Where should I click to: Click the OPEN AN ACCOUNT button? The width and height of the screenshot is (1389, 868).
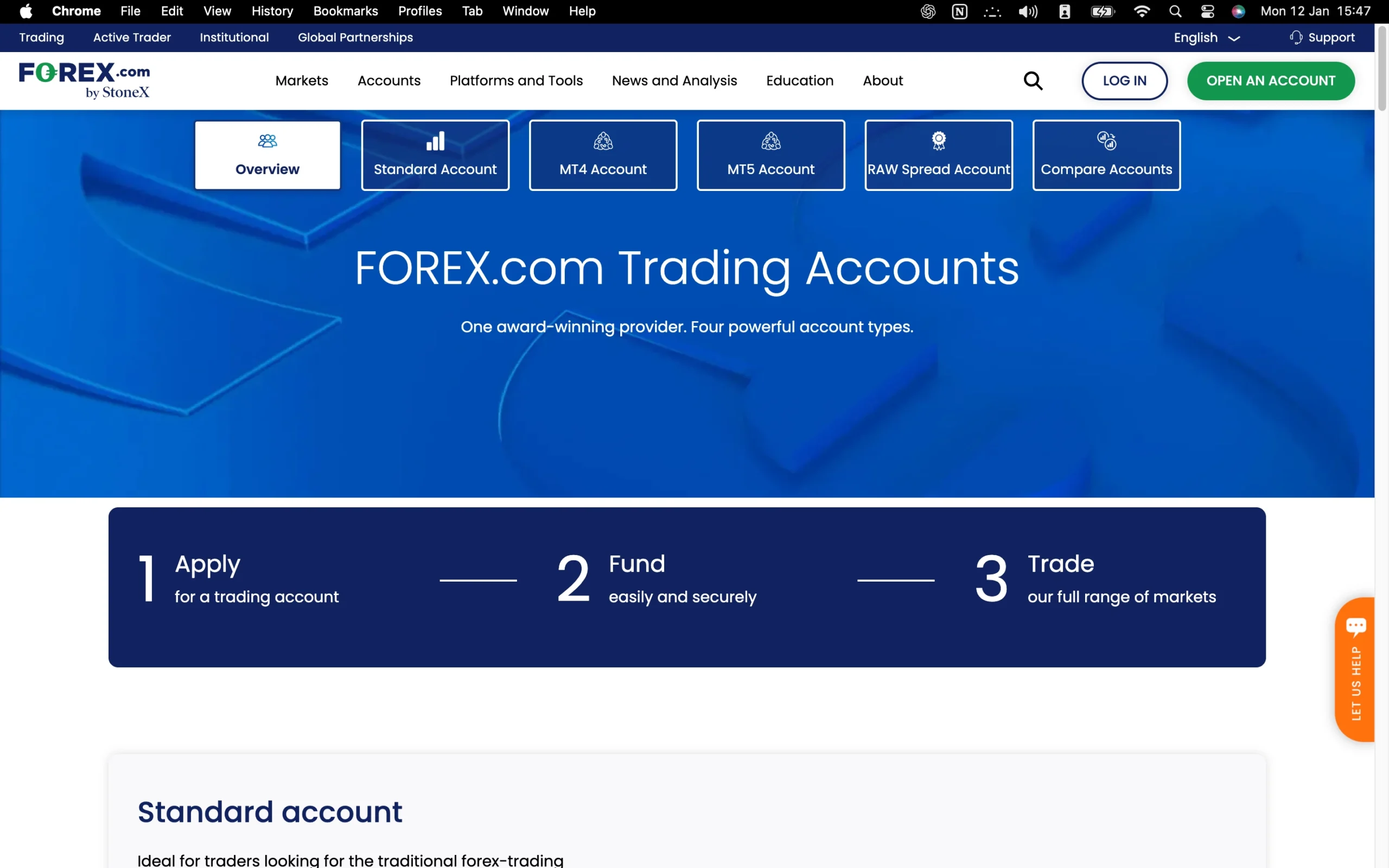pos(1271,80)
